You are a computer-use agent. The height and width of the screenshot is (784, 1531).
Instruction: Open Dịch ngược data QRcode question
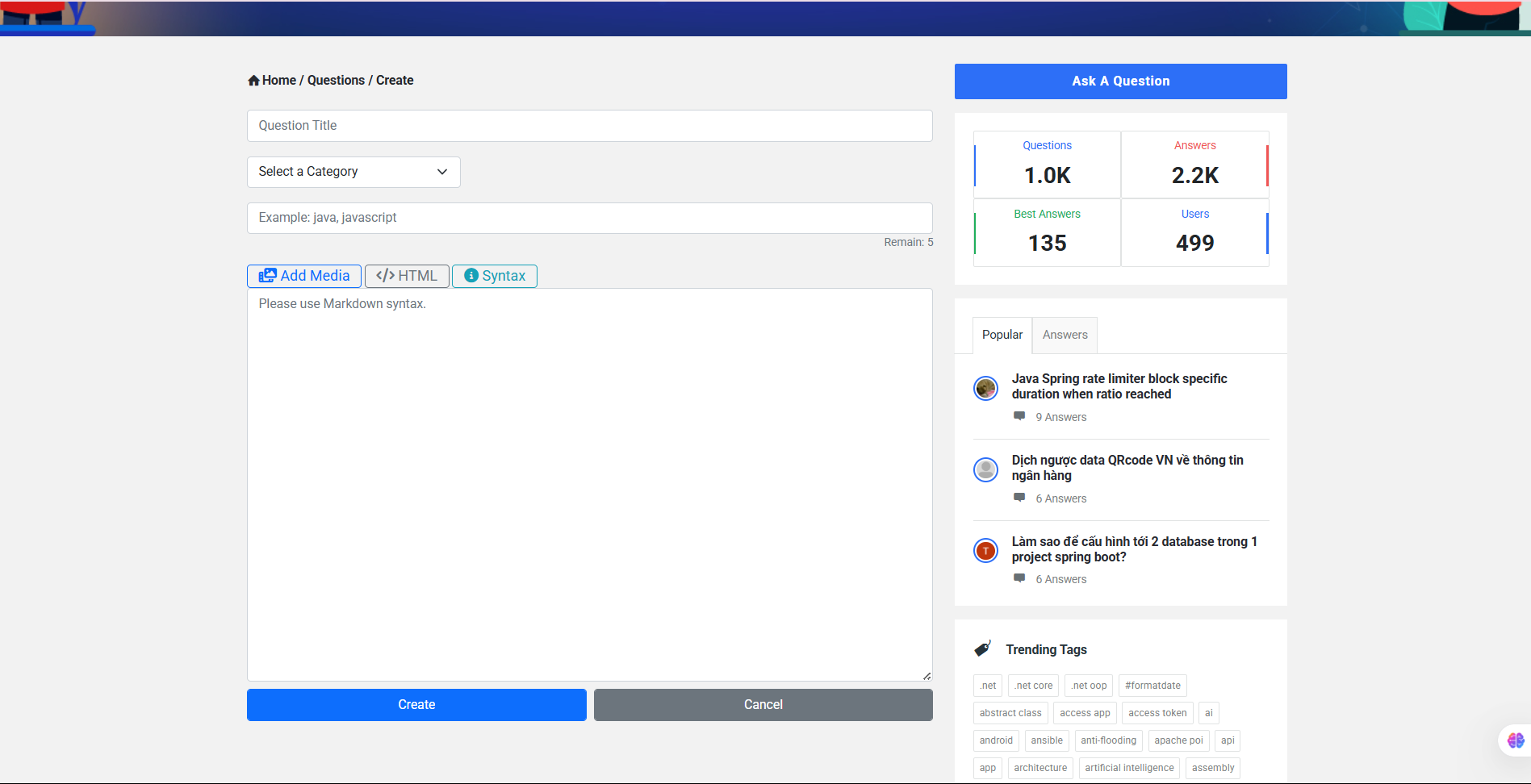1127,468
